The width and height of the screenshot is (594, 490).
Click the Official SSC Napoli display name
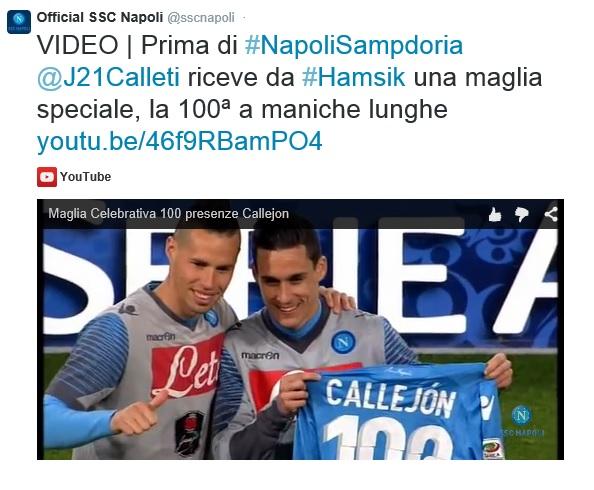(x=100, y=17)
